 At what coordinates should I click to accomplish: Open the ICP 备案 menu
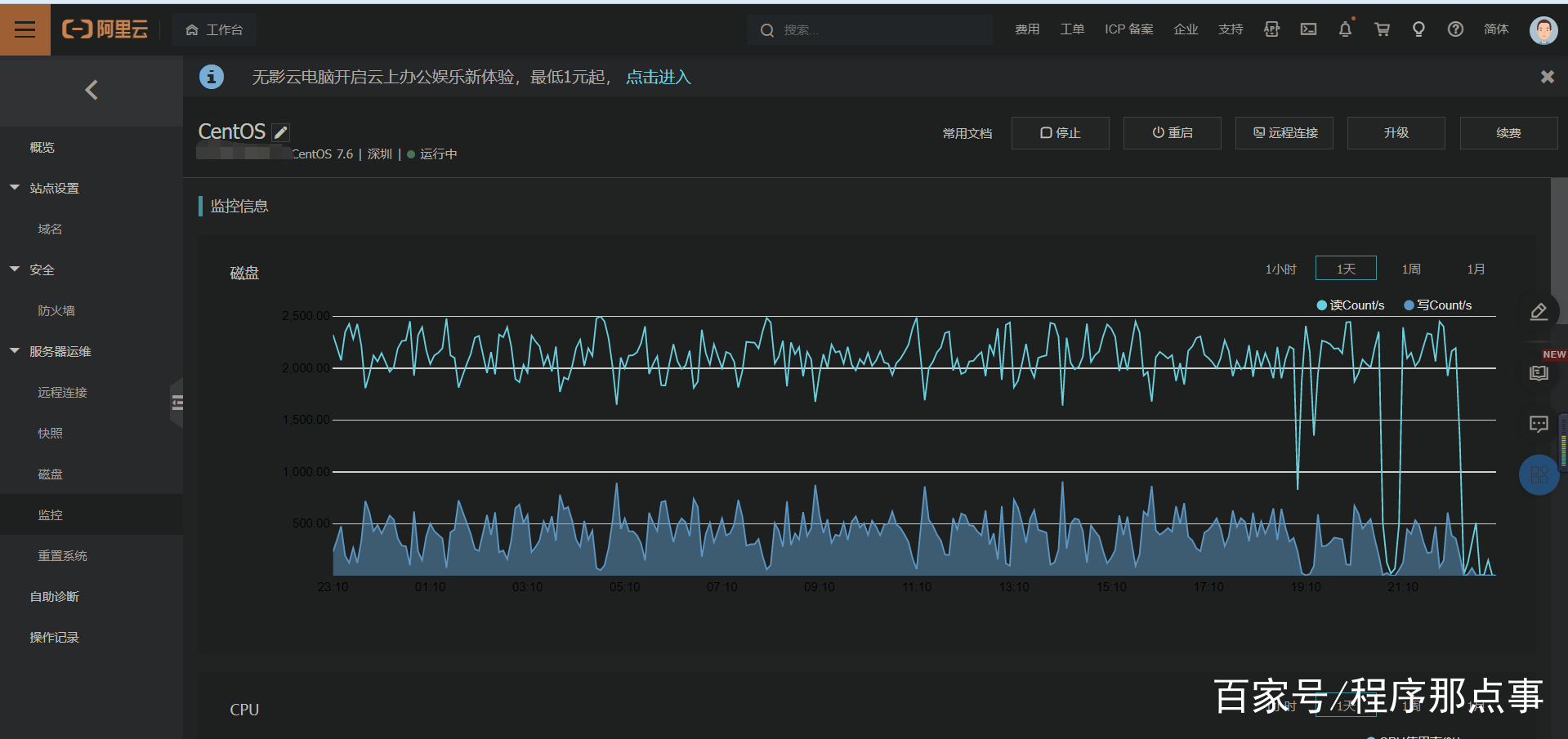(x=1129, y=29)
